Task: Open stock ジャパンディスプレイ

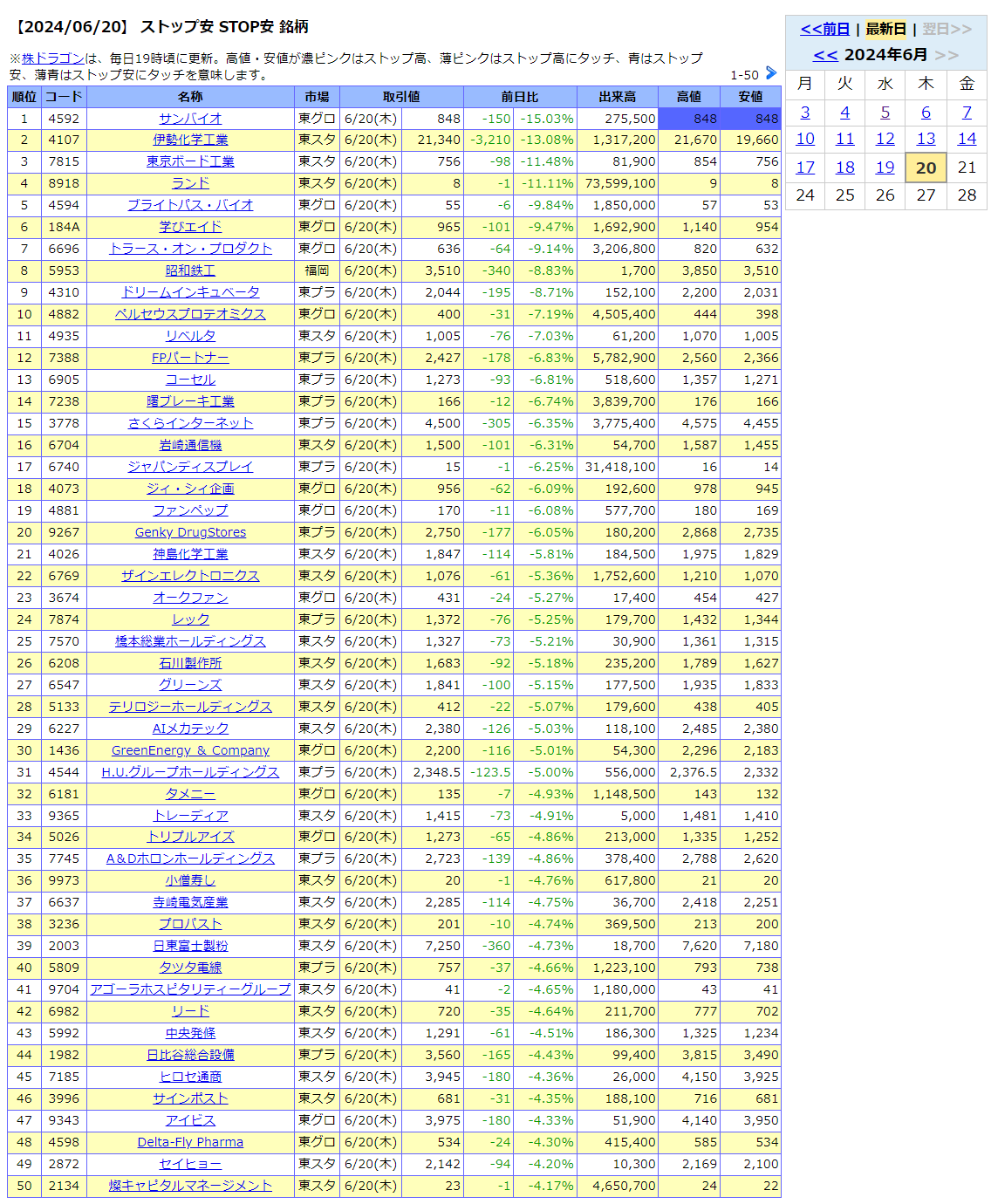Action: coord(190,468)
